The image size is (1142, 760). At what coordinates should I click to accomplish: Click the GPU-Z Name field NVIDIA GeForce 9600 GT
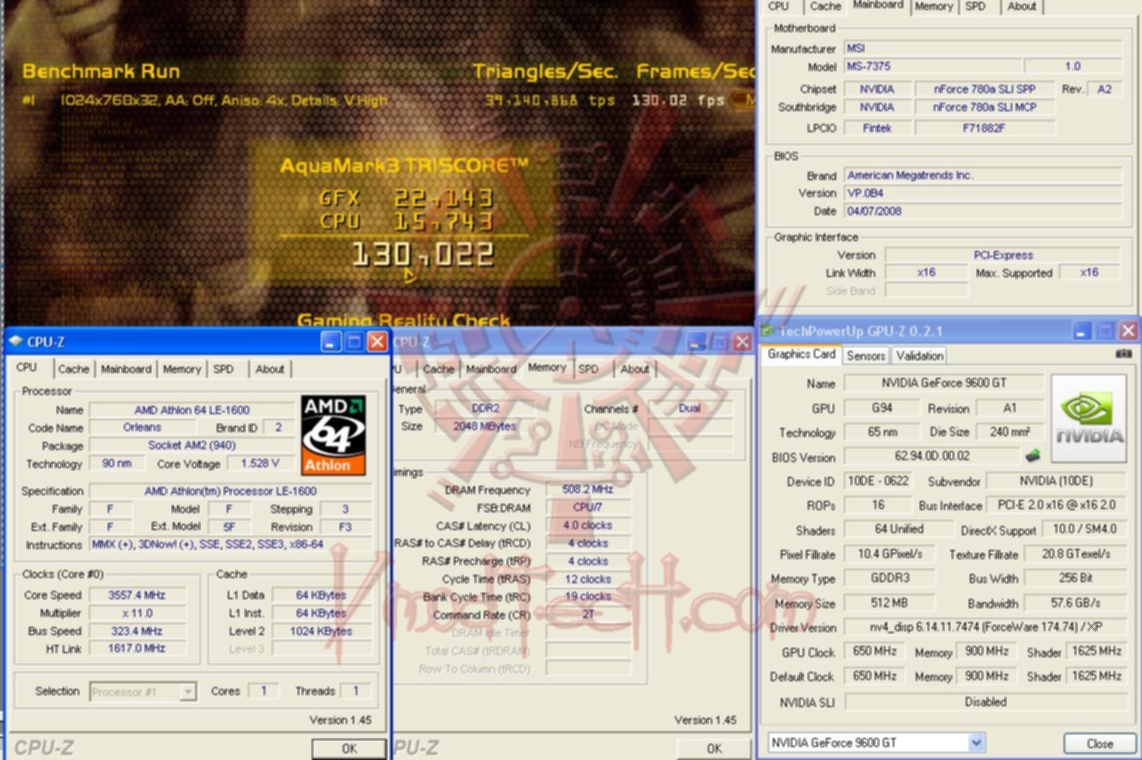[x=943, y=383]
